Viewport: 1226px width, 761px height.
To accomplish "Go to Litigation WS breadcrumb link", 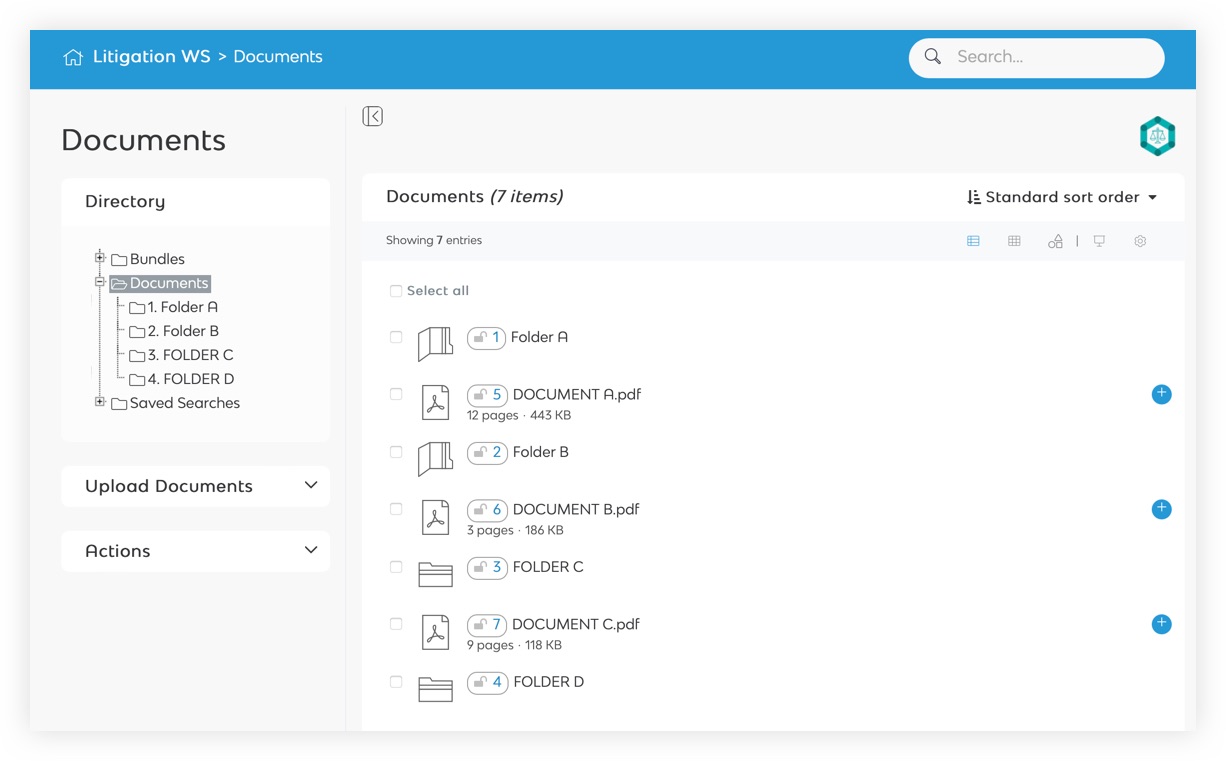I will [151, 57].
